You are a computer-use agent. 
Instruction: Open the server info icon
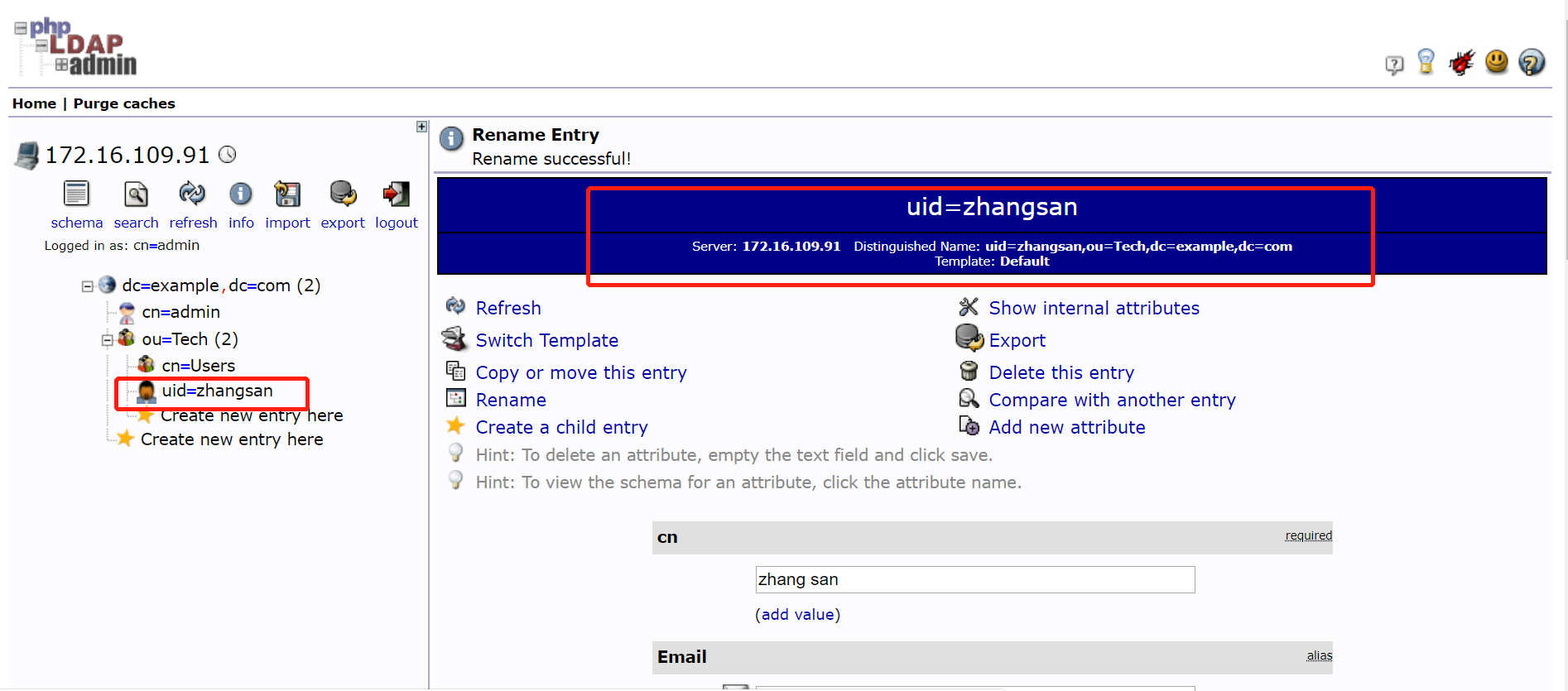point(241,194)
